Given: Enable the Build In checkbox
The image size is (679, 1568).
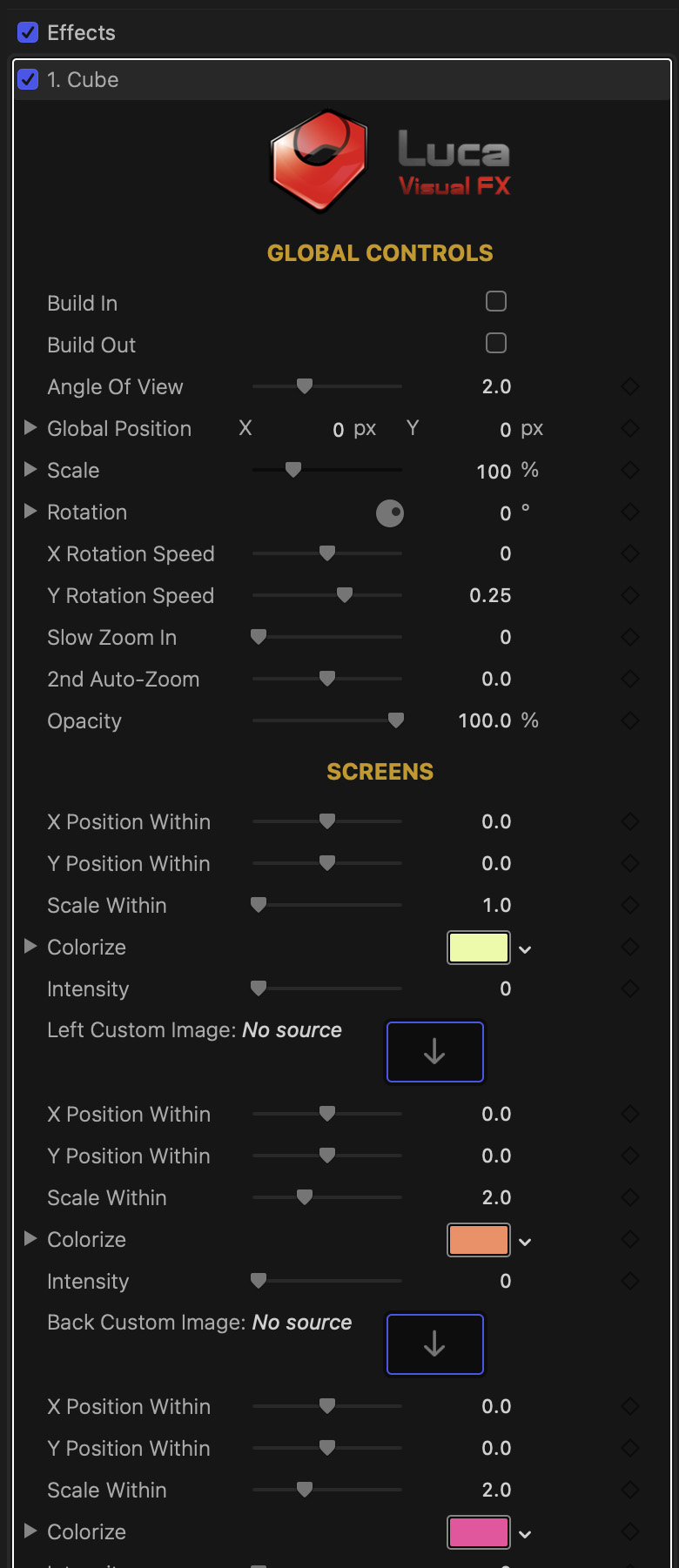Looking at the screenshot, I should (496, 302).
